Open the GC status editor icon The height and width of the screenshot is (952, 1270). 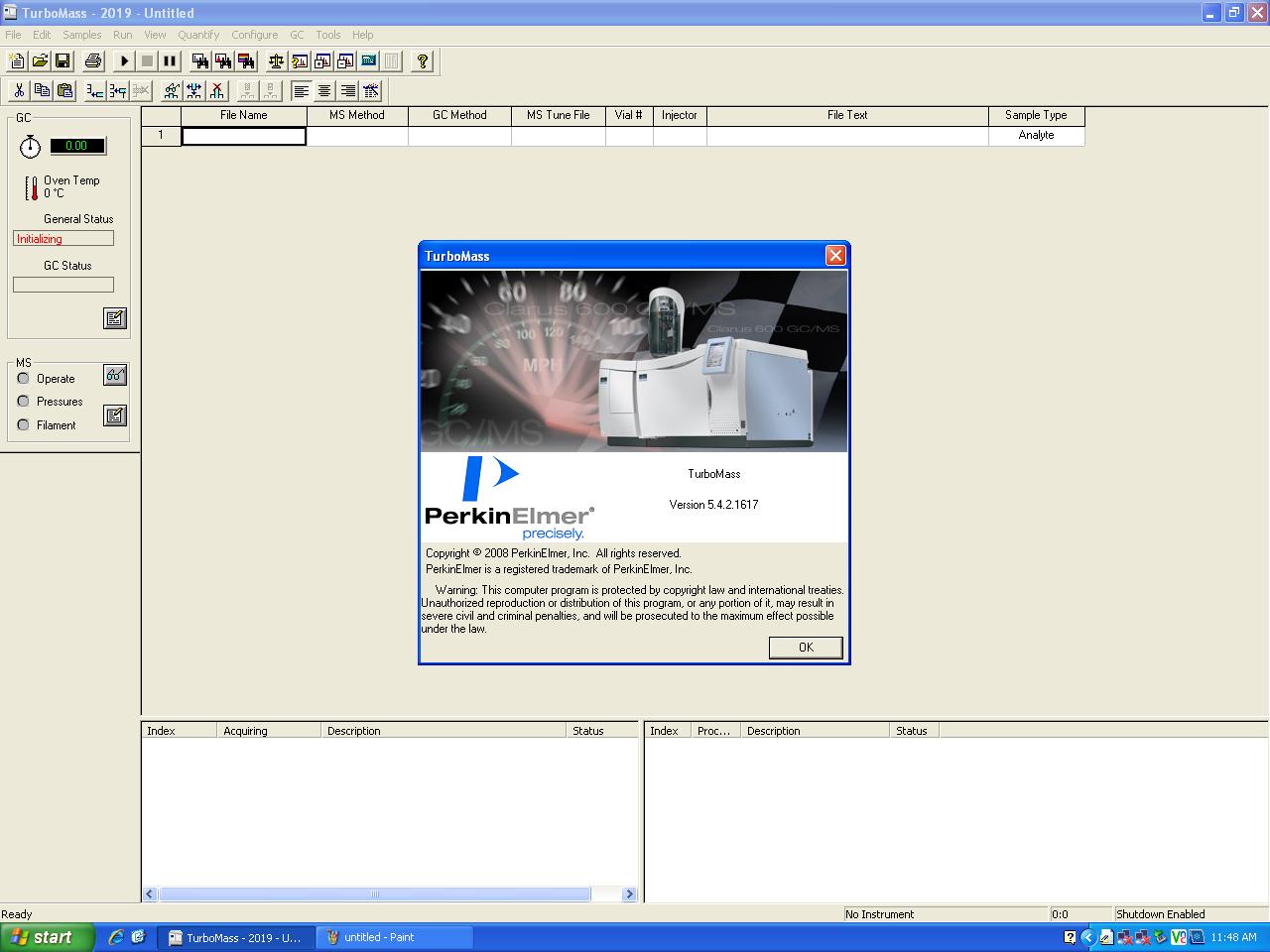point(115,318)
